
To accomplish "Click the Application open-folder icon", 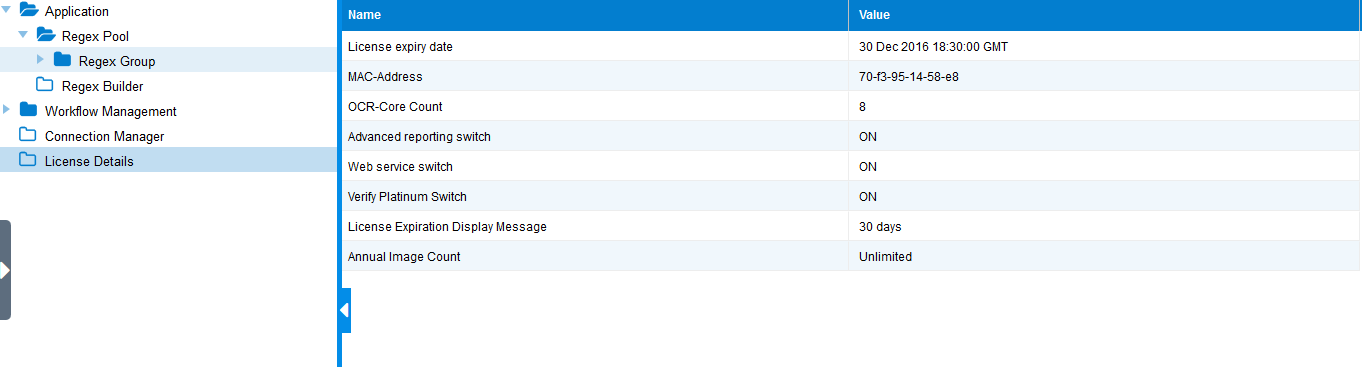I will point(28,11).
